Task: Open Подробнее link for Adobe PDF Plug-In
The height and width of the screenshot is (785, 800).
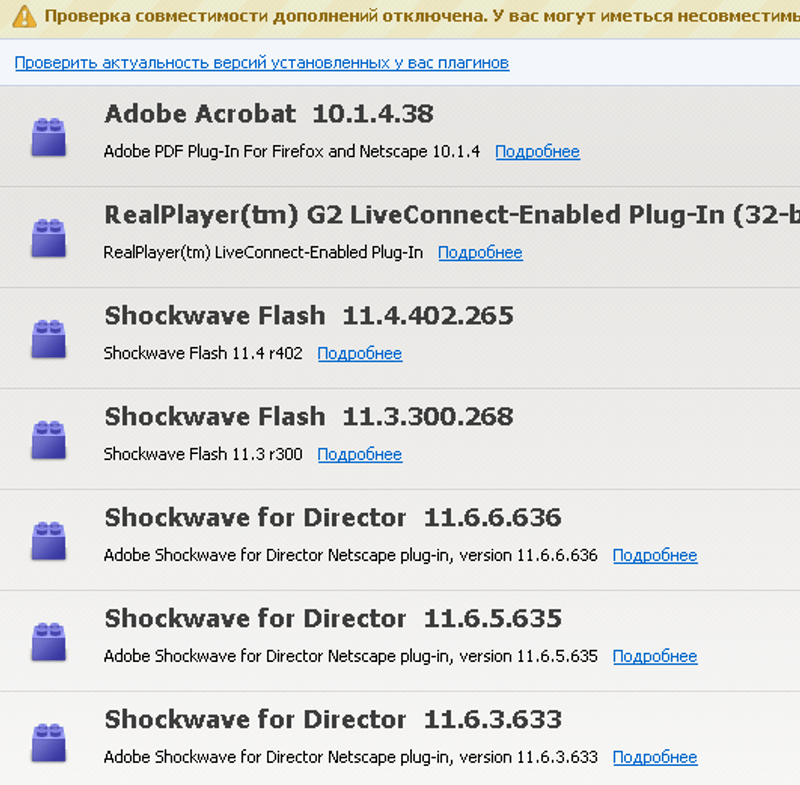Action: [537, 152]
